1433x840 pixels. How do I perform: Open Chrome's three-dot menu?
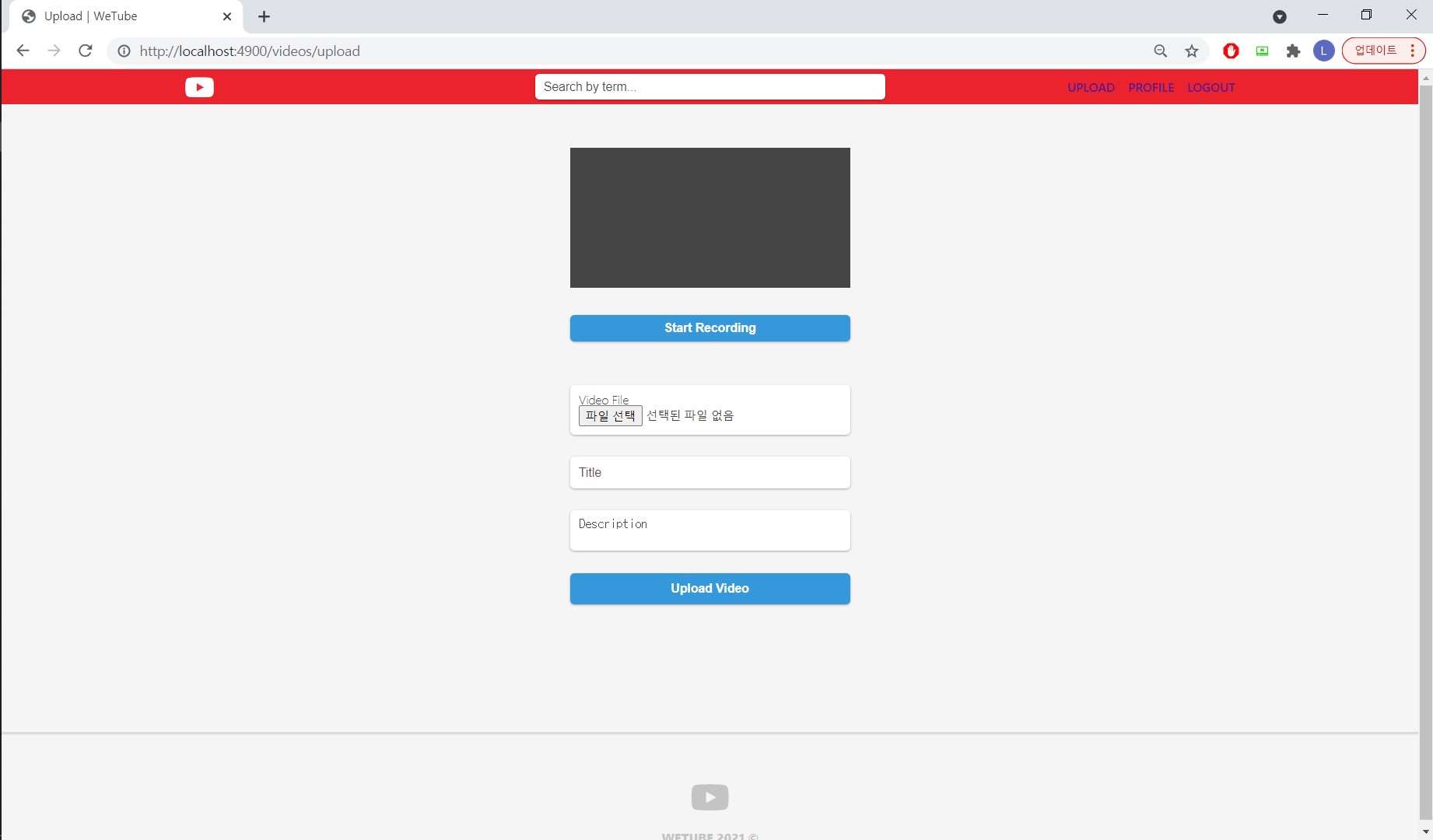click(x=1414, y=51)
